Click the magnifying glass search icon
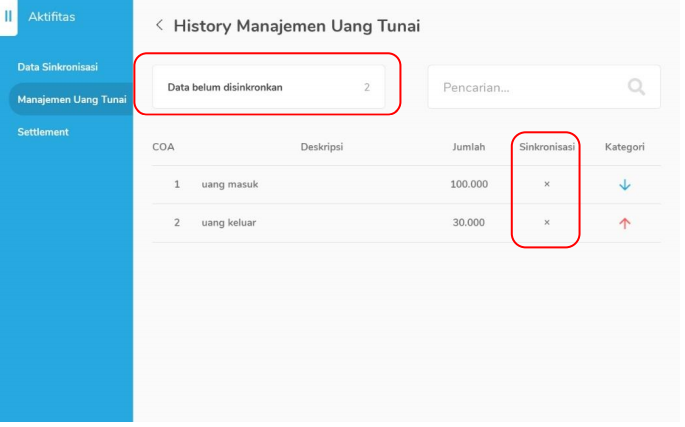The image size is (685, 427). coord(636,87)
